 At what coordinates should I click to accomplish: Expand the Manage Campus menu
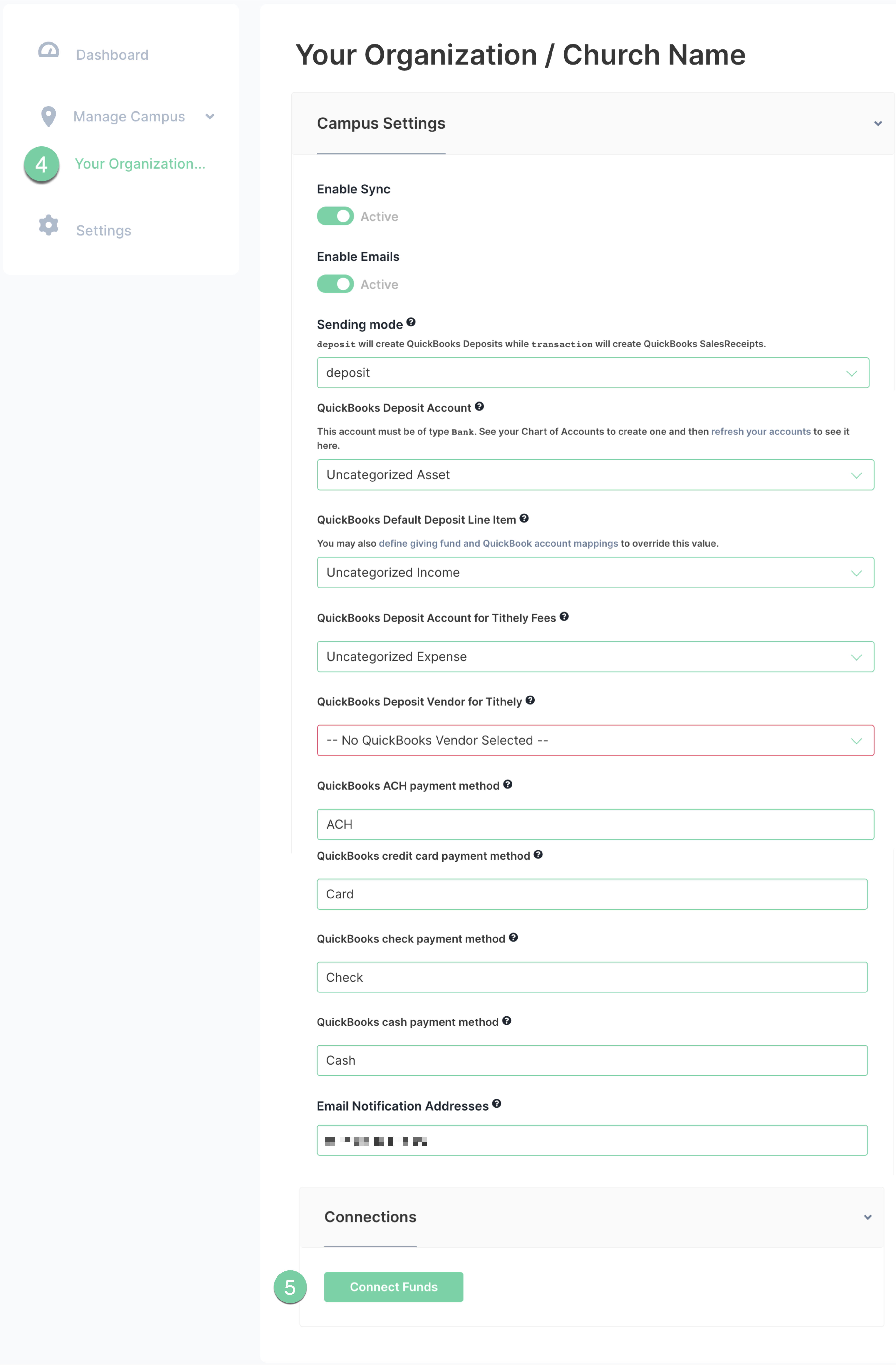pyautogui.click(x=210, y=116)
